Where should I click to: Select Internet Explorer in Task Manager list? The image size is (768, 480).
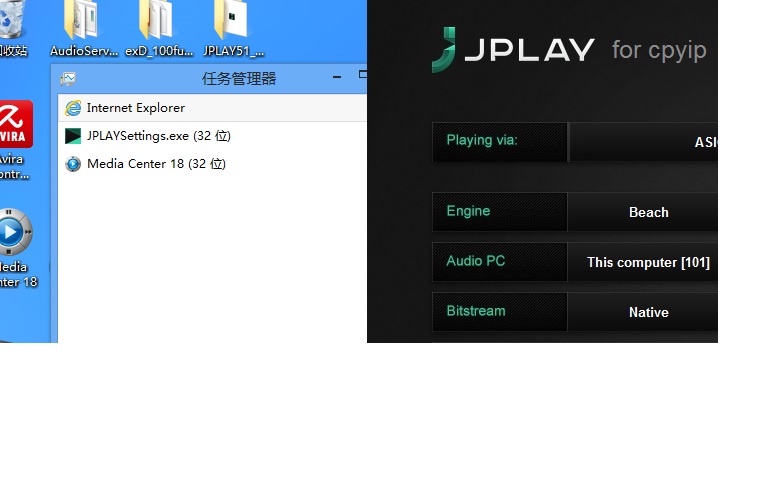(212, 108)
